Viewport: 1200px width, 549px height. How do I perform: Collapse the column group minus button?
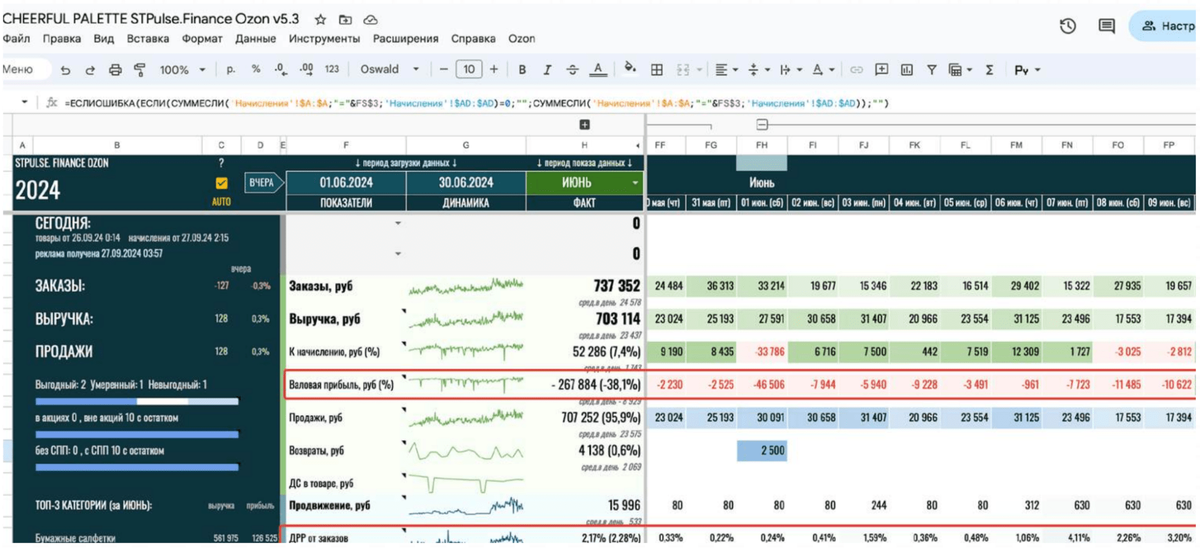coord(762,125)
